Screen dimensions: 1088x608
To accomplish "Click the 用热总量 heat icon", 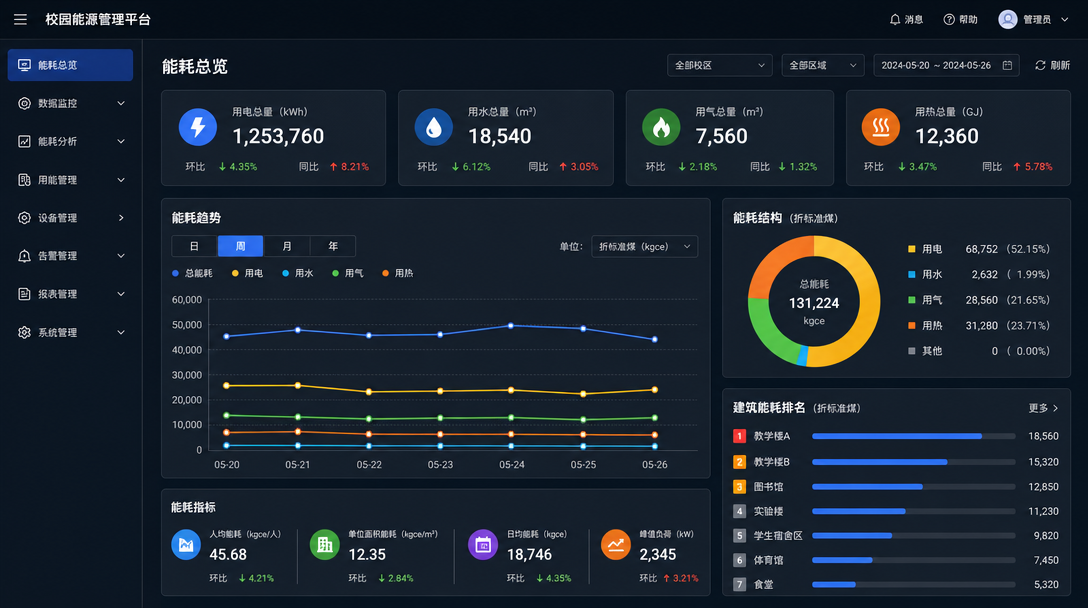I will (881, 127).
